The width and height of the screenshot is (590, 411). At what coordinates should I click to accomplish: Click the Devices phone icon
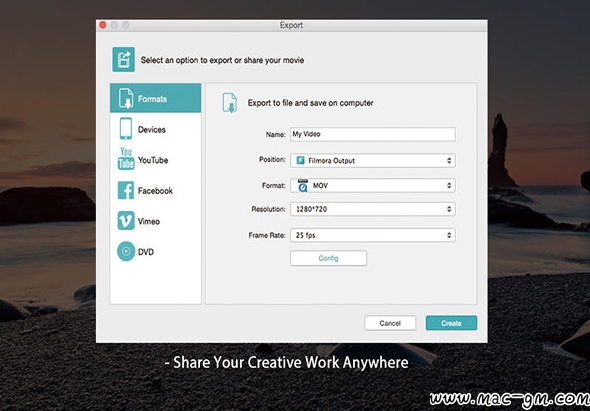(126, 129)
